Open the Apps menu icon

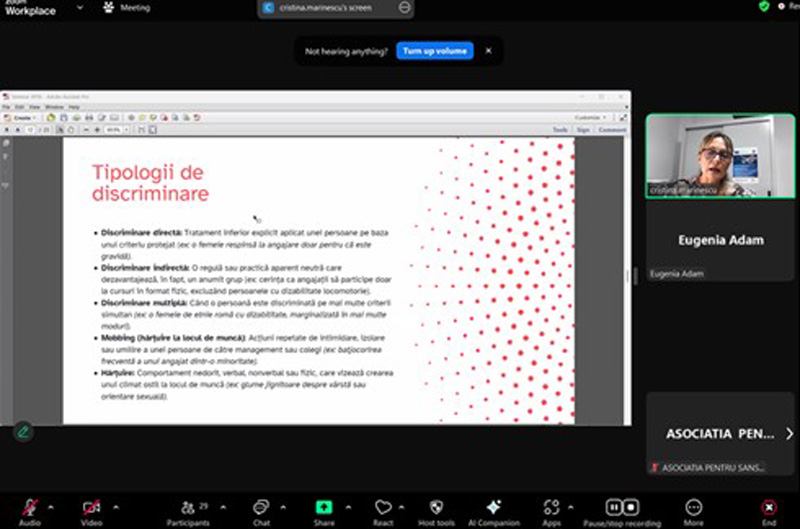point(552,508)
